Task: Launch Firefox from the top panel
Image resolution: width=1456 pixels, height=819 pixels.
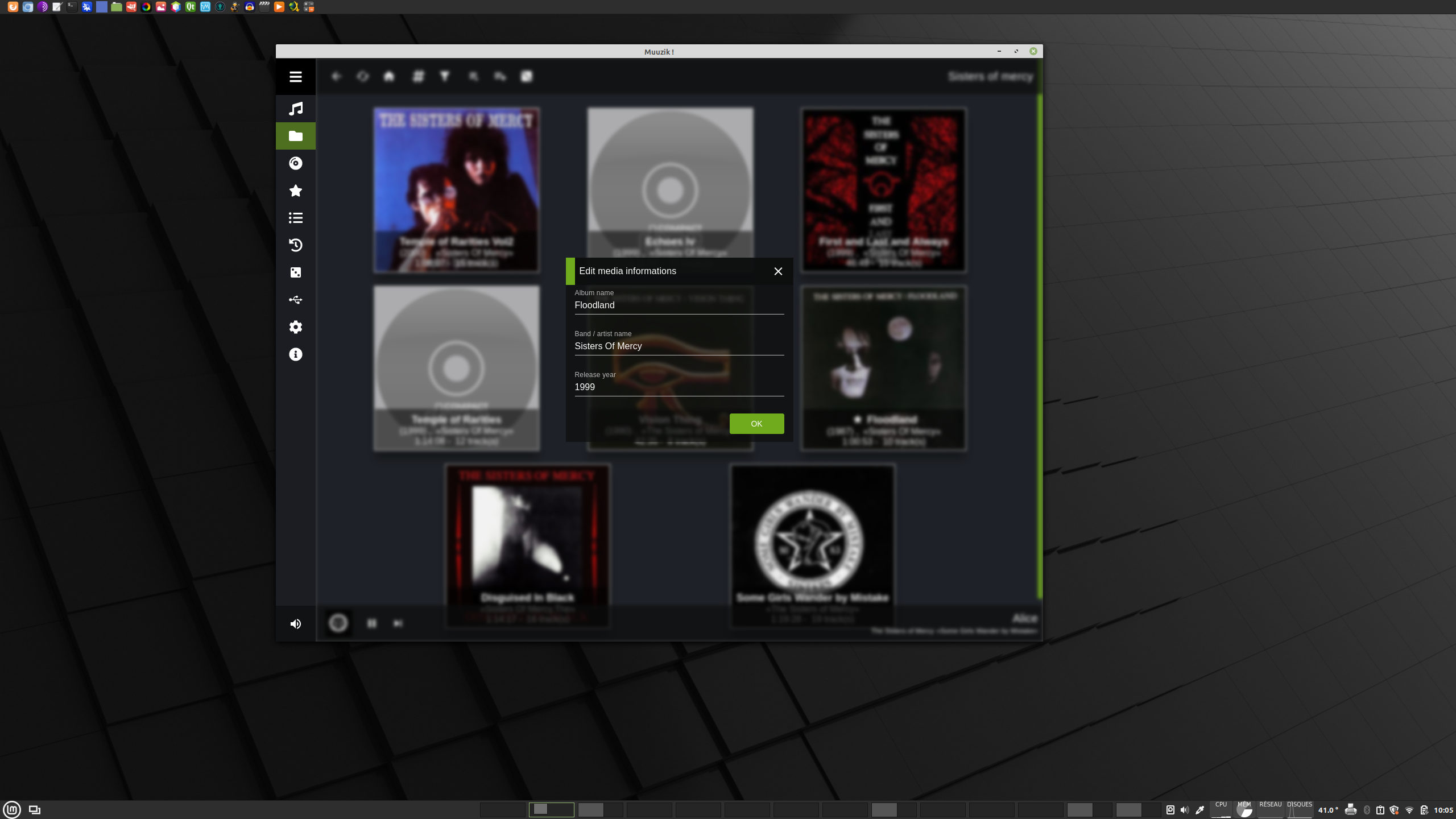Action: tap(13, 7)
